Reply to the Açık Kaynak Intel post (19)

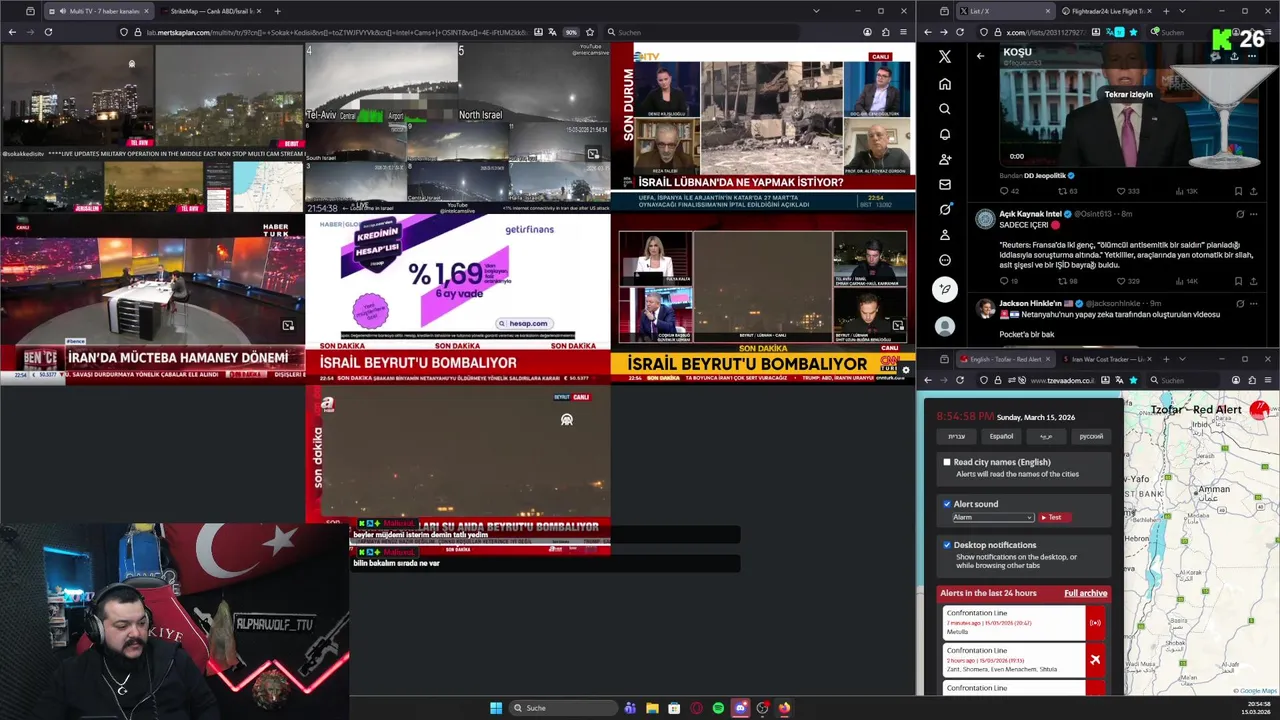point(1009,281)
